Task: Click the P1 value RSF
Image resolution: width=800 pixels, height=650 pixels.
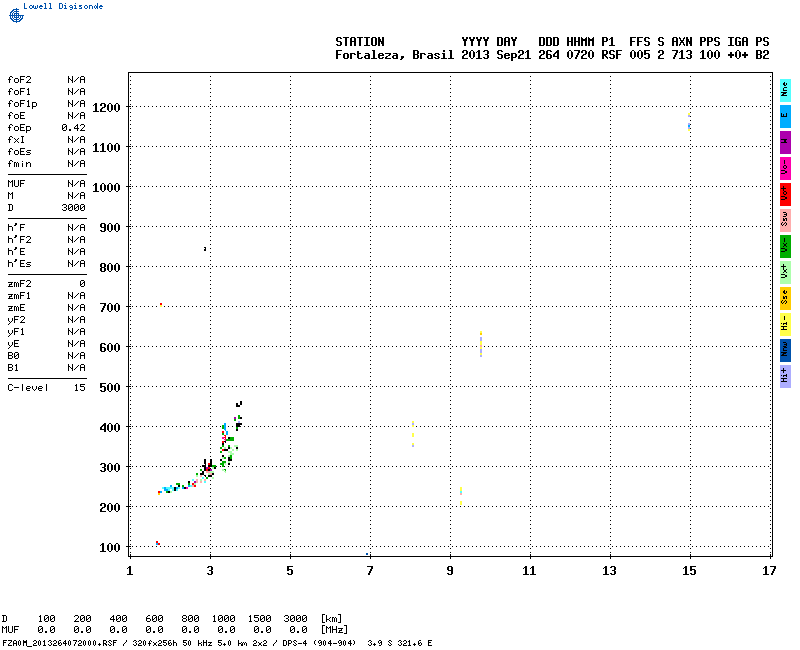Action: coord(611,55)
